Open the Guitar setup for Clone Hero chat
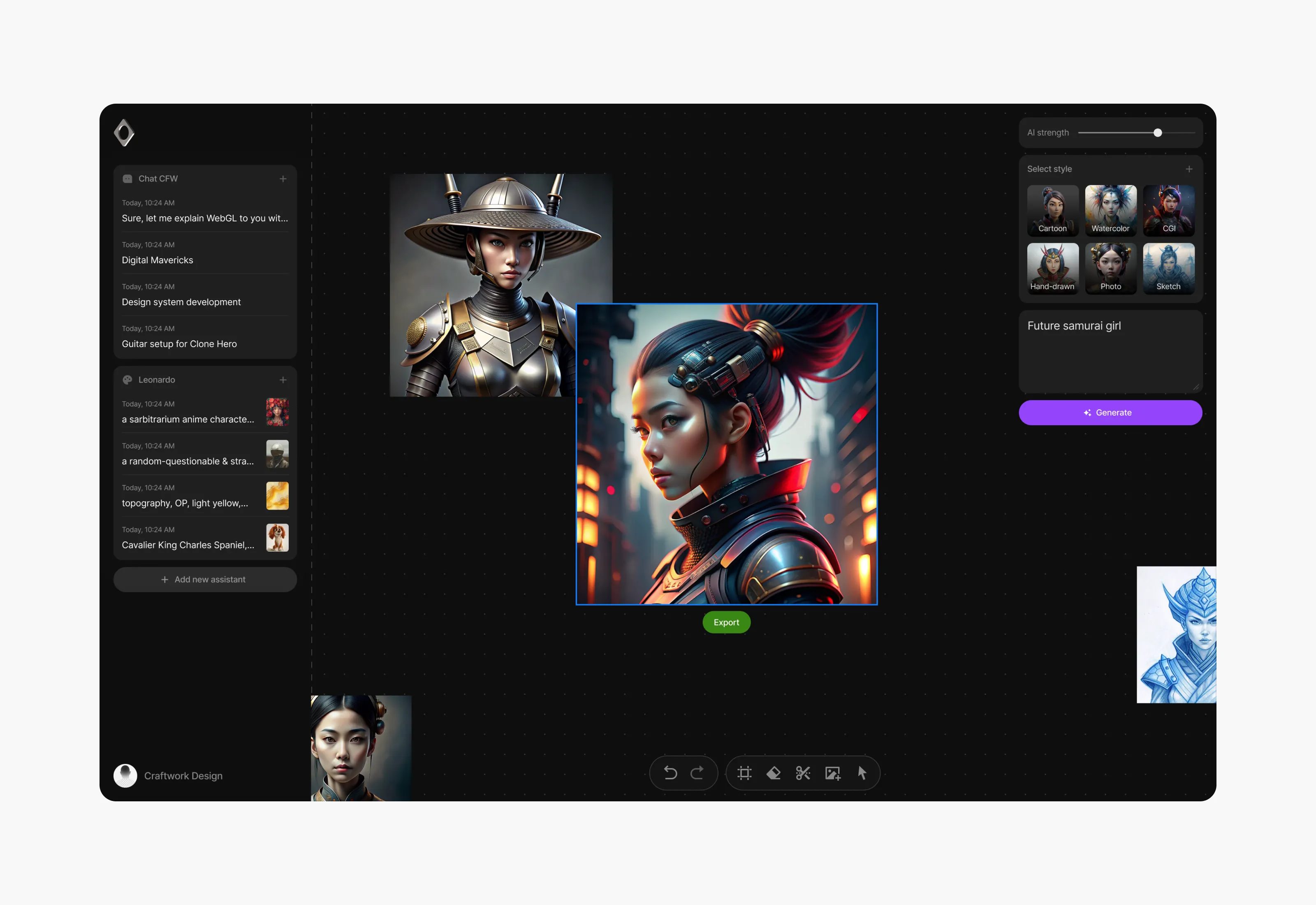Image resolution: width=1316 pixels, height=905 pixels. [180, 343]
